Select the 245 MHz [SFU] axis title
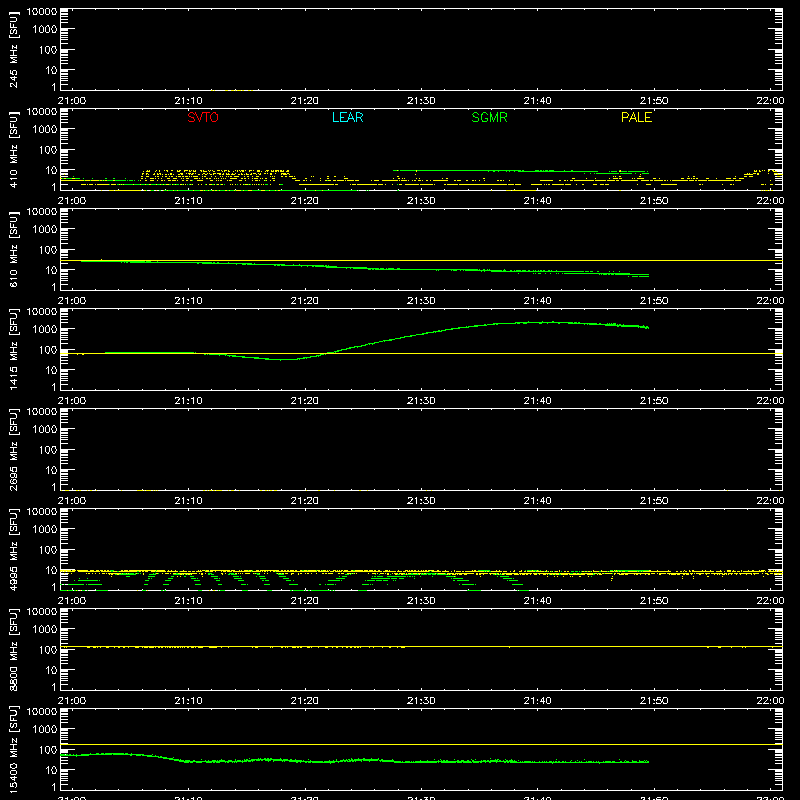800x800 pixels. coord(14,49)
